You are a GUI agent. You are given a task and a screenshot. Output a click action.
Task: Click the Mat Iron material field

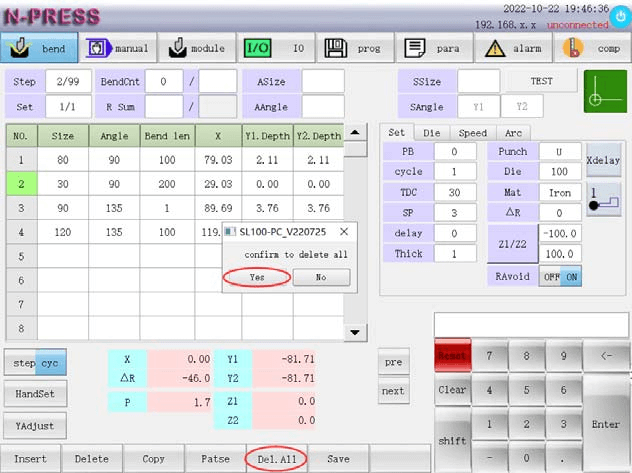tap(559, 192)
